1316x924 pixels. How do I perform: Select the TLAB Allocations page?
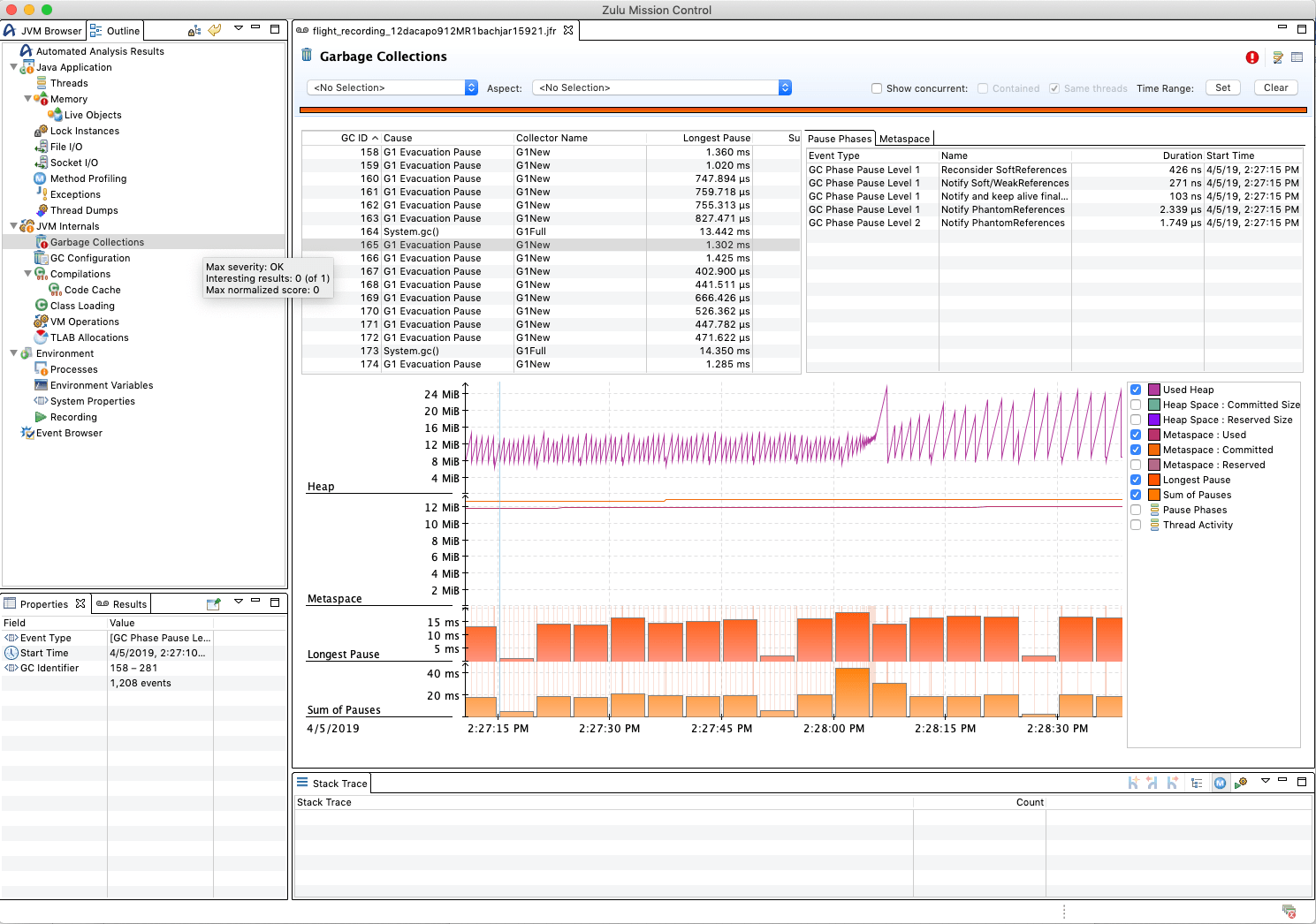tap(88, 337)
